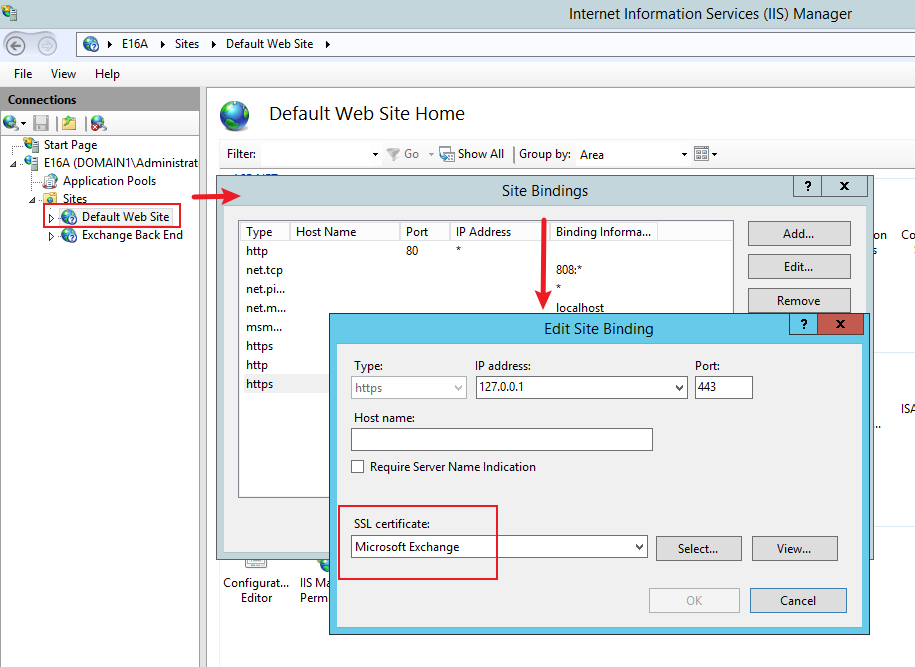Click the globe icon in the address bar
This screenshot has width=915, height=667.
point(91,44)
